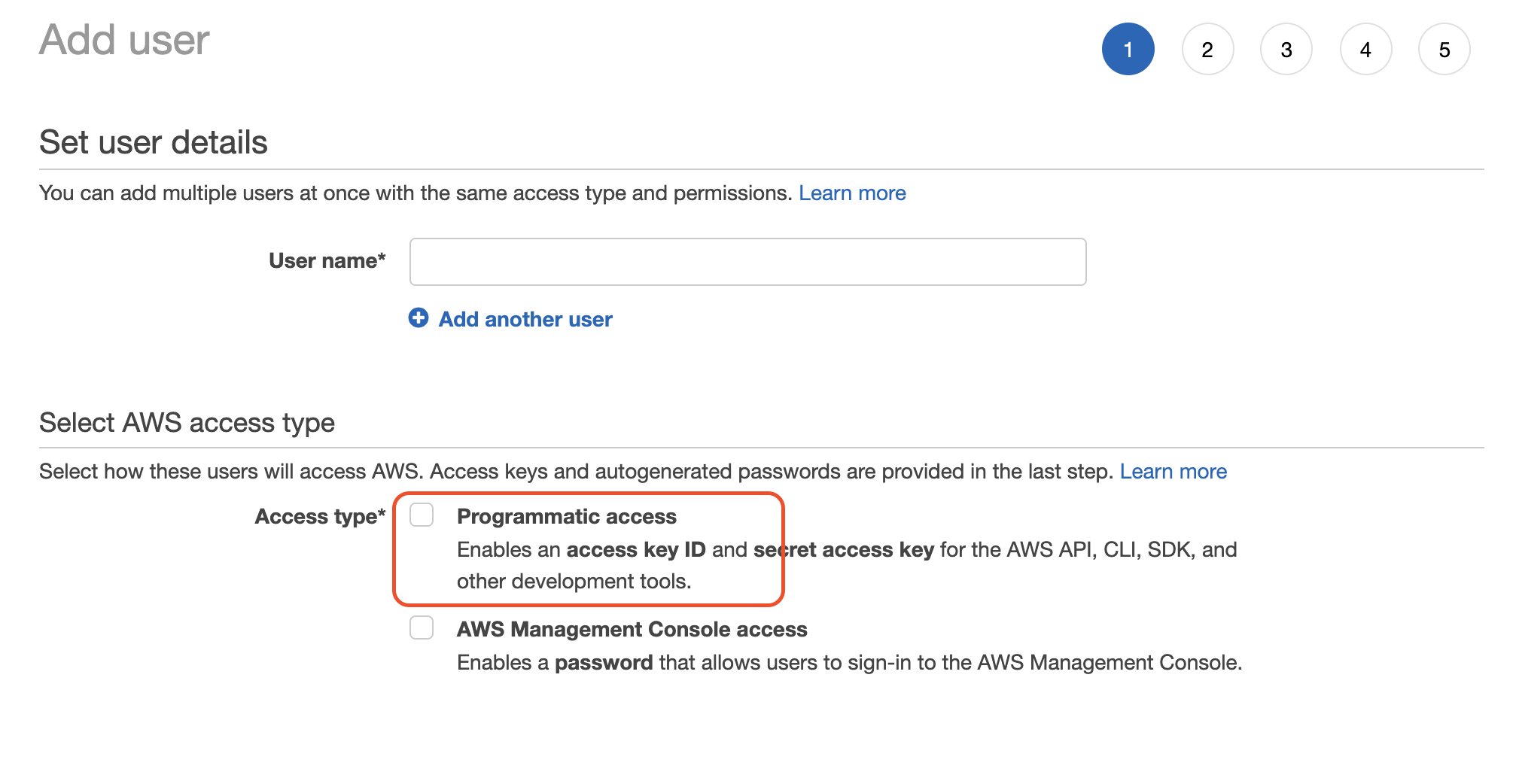Click the Set user details heading
This screenshot has width=1519, height=784.
point(154,142)
